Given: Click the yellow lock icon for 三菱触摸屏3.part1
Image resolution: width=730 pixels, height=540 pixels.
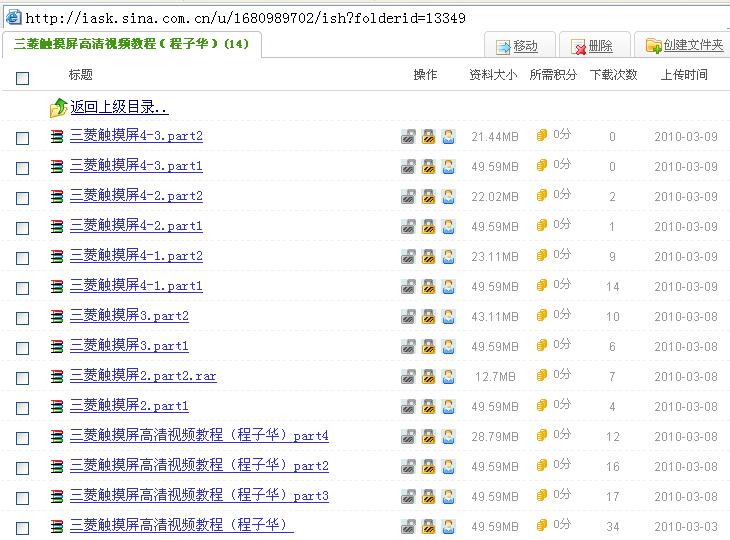Looking at the screenshot, I should pyautogui.click(x=428, y=347).
